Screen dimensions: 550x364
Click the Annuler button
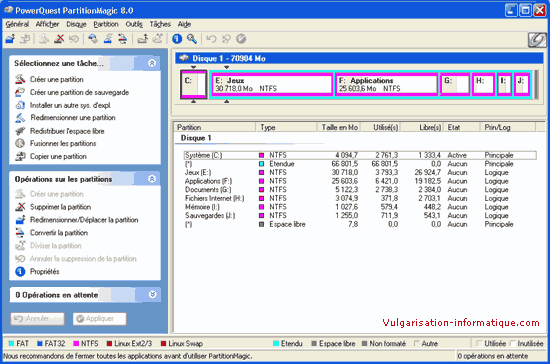pos(38,318)
